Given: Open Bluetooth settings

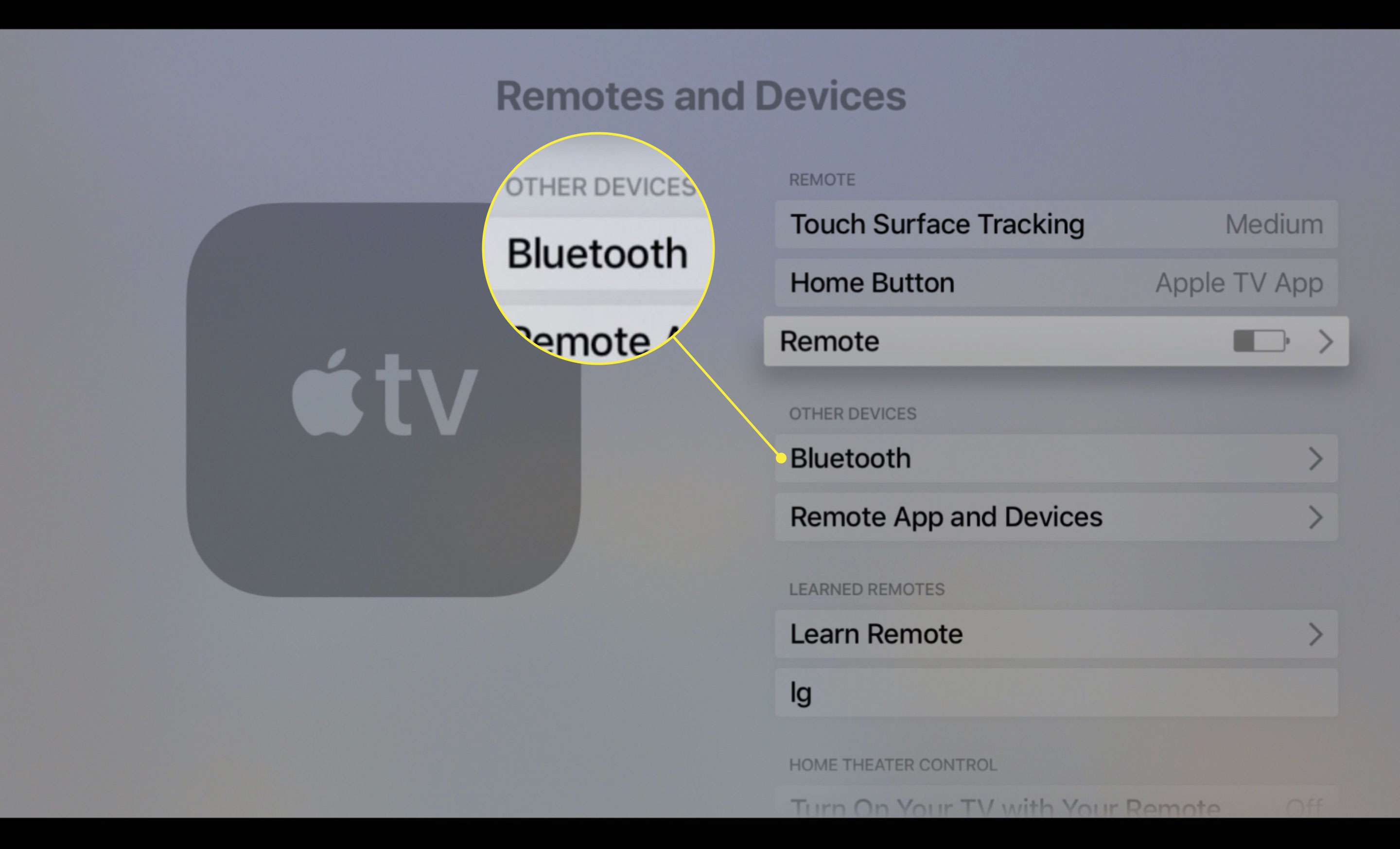Looking at the screenshot, I should 1056,458.
